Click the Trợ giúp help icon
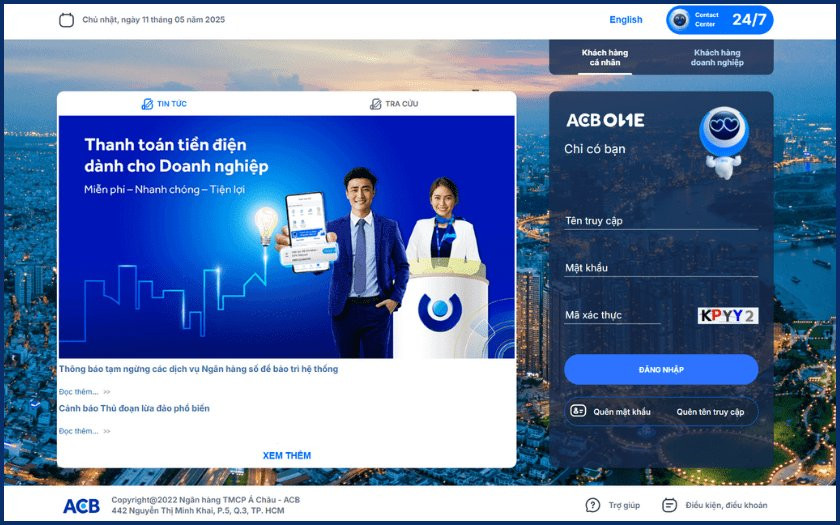Viewport: 840px width, 525px height. coord(593,505)
